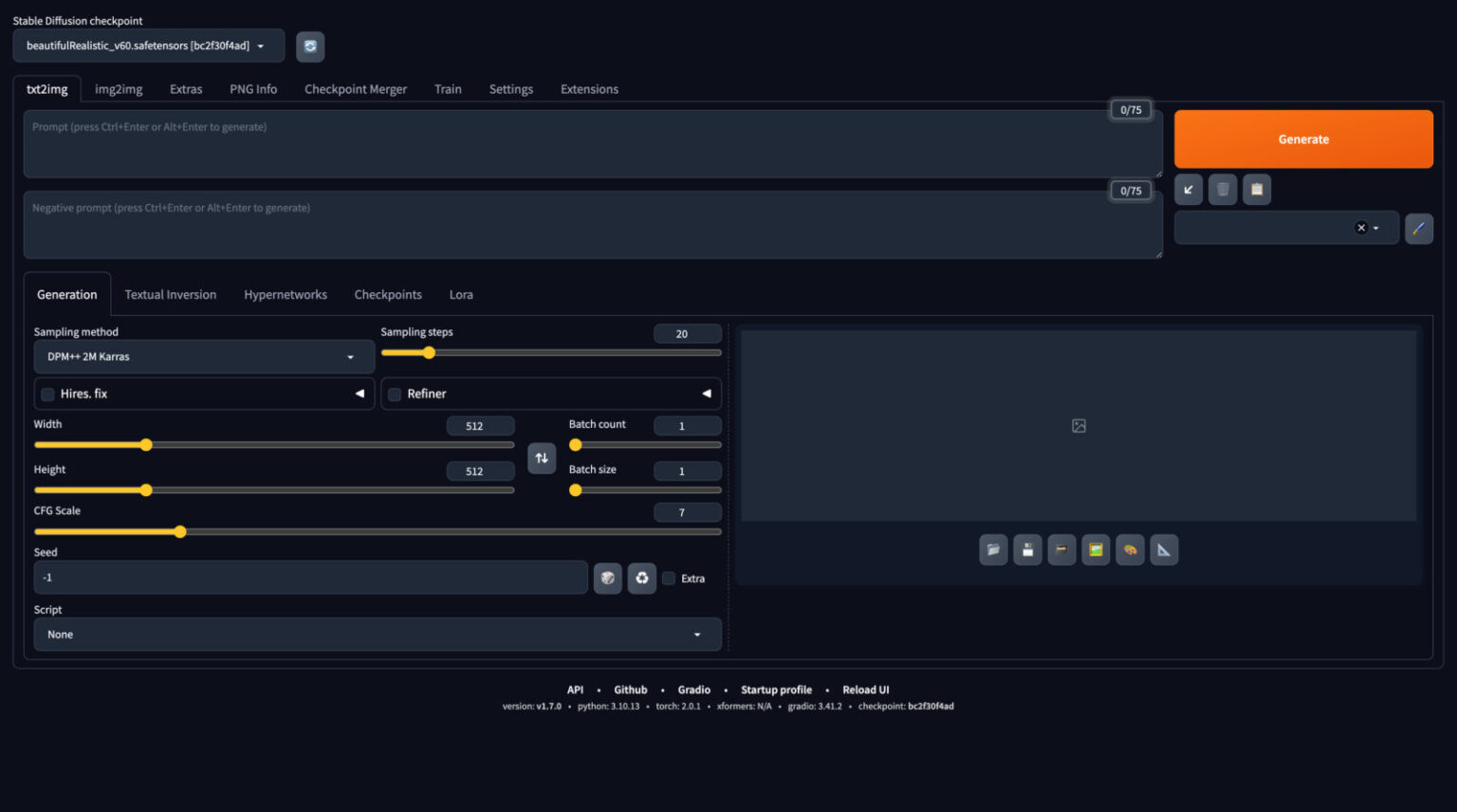This screenshot has height=812, width=1457.
Task: Open the image output folder
Action: pos(993,549)
